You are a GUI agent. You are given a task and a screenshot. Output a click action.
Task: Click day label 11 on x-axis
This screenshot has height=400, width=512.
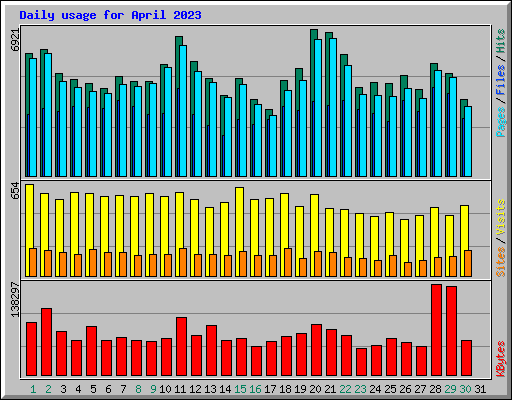180,389
